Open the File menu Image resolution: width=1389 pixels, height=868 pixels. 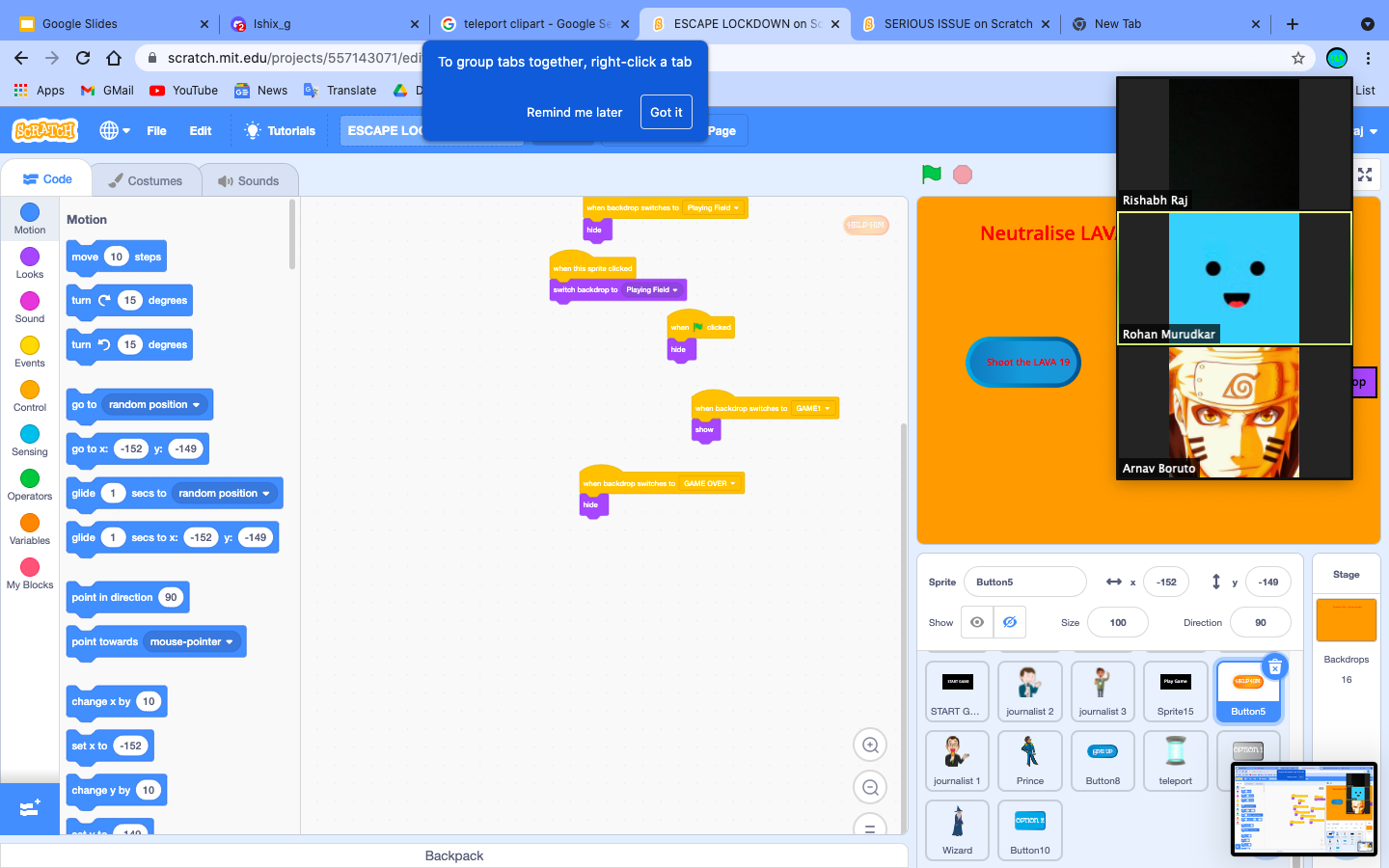click(x=156, y=131)
